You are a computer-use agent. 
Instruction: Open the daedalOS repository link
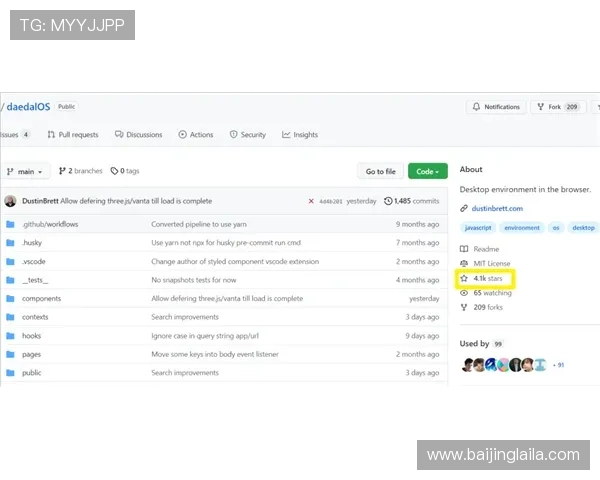click(28, 107)
